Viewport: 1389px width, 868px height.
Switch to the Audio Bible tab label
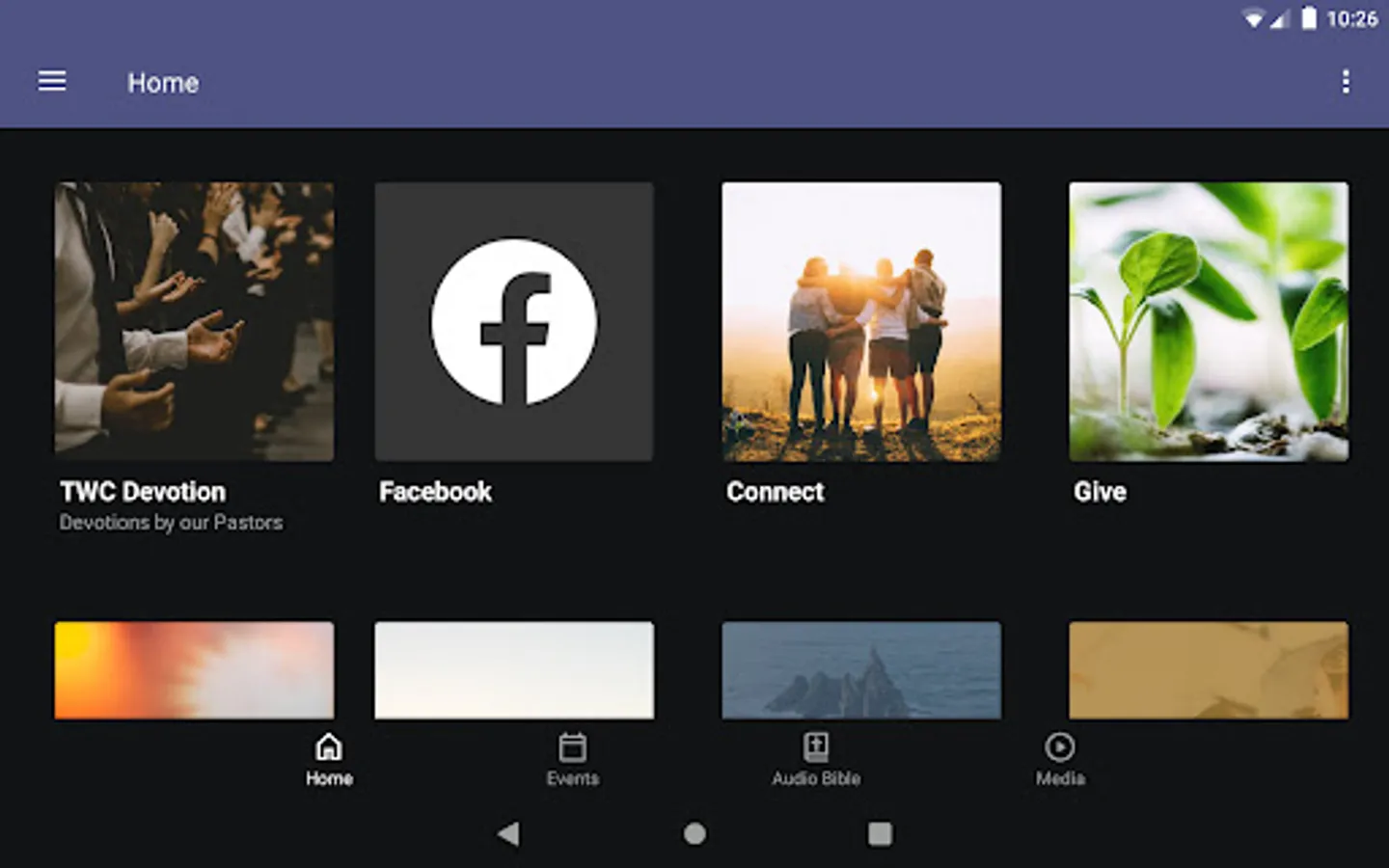816,778
